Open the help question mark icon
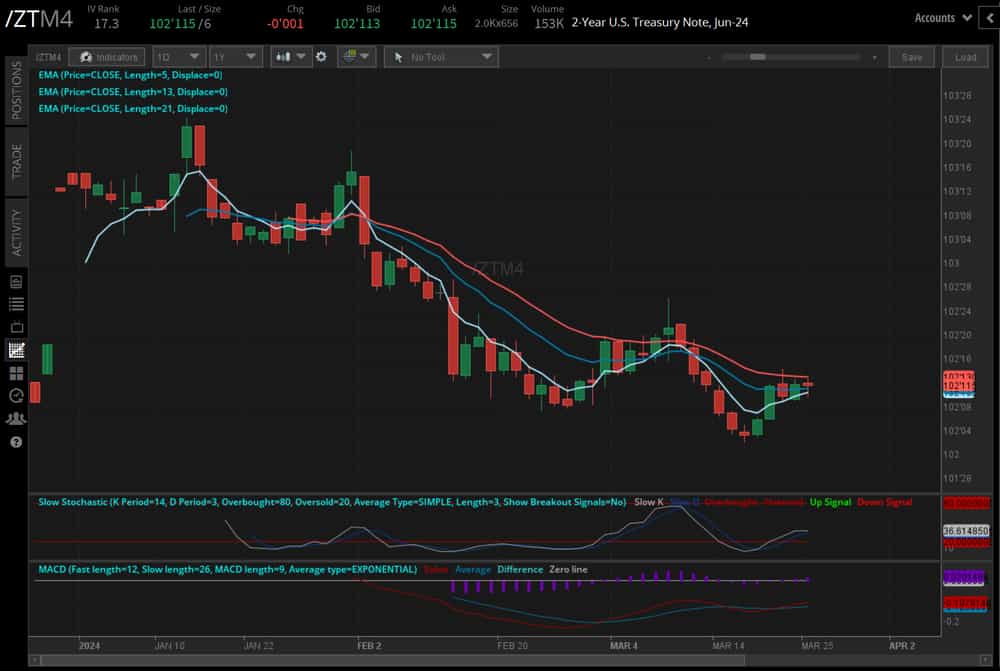The width and height of the screenshot is (1000, 671). coord(16,440)
